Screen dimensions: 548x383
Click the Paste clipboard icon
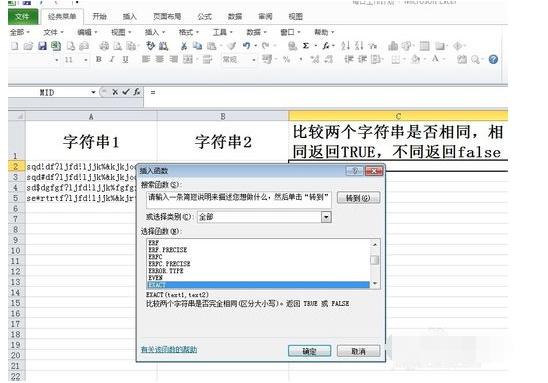point(211,46)
